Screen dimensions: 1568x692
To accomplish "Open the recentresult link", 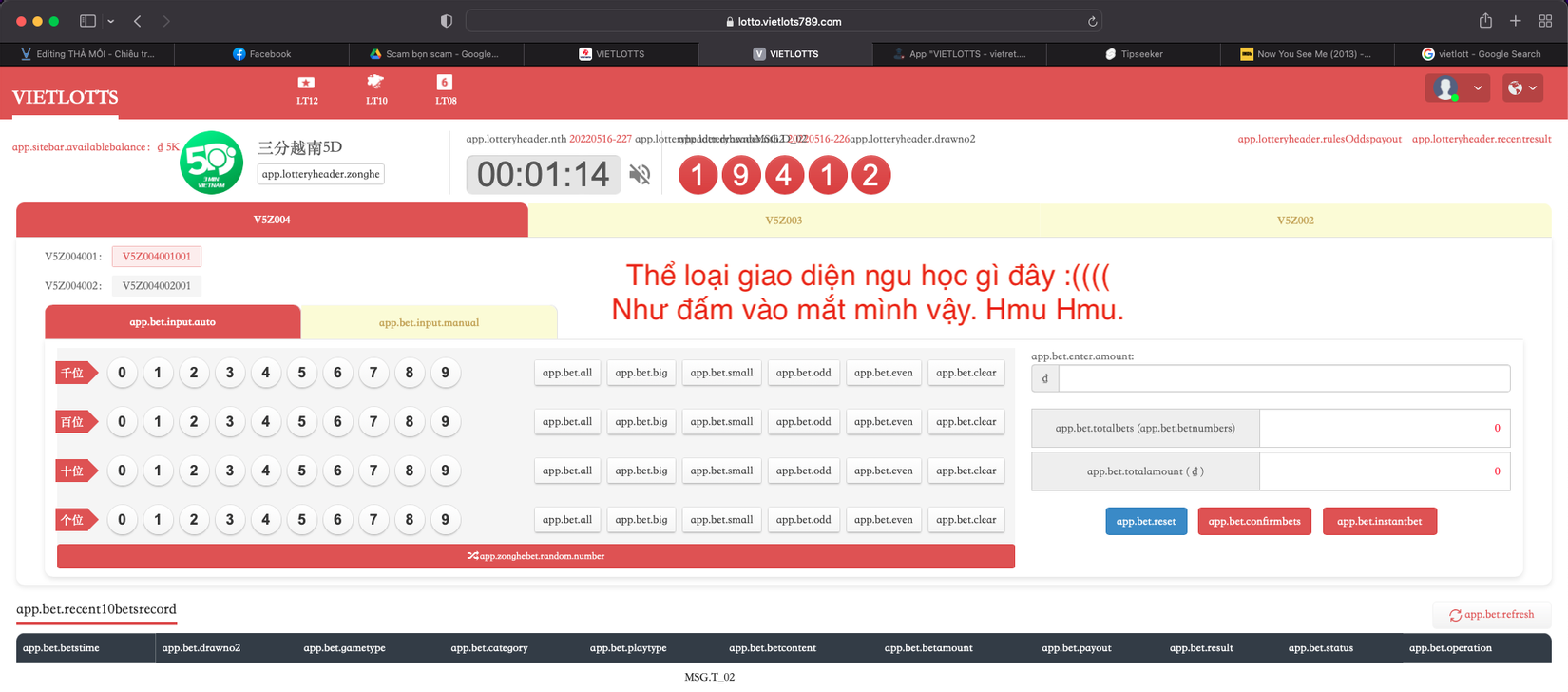I will pos(1482,139).
